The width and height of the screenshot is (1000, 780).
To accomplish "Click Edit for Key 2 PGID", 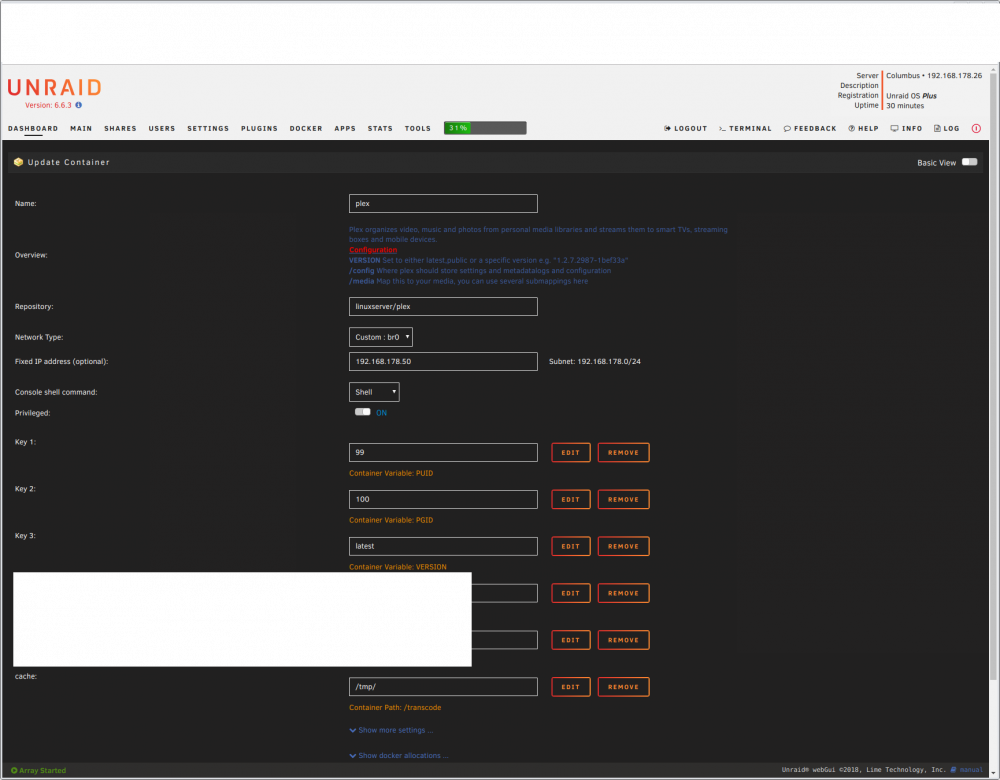I will click(x=571, y=499).
